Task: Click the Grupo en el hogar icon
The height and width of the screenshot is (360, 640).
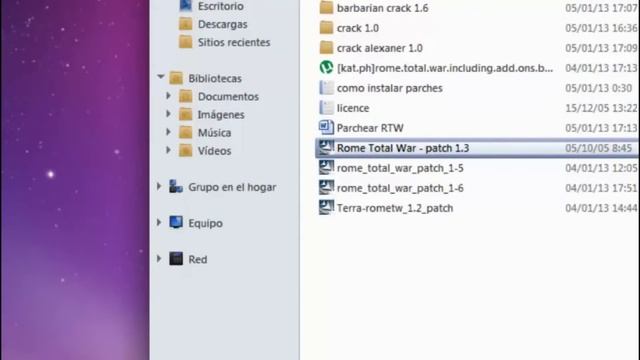Action: point(176,187)
